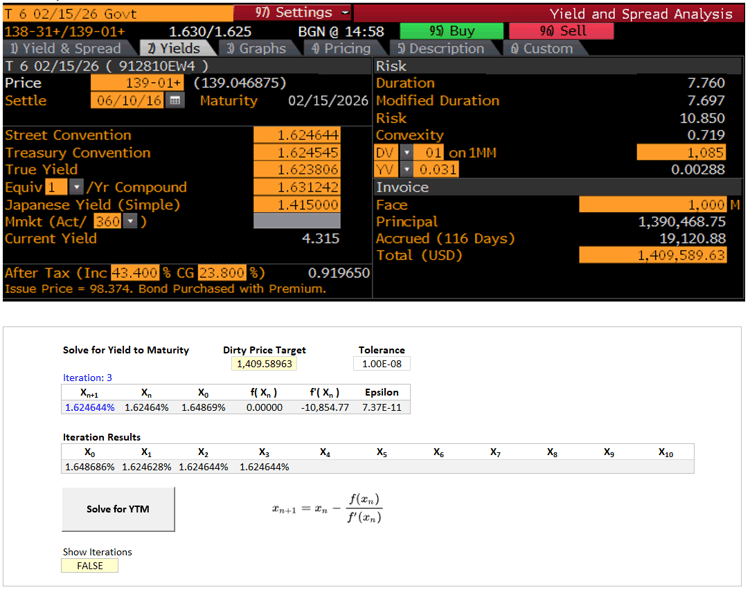Expand the Settings dropdown arrow

point(345,12)
